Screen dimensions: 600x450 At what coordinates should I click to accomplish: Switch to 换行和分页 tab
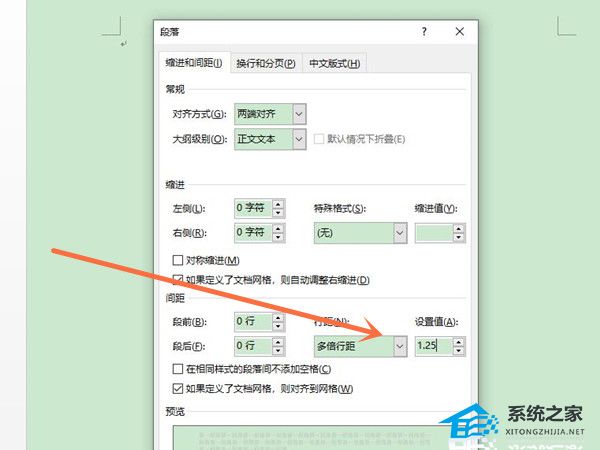[266, 63]
